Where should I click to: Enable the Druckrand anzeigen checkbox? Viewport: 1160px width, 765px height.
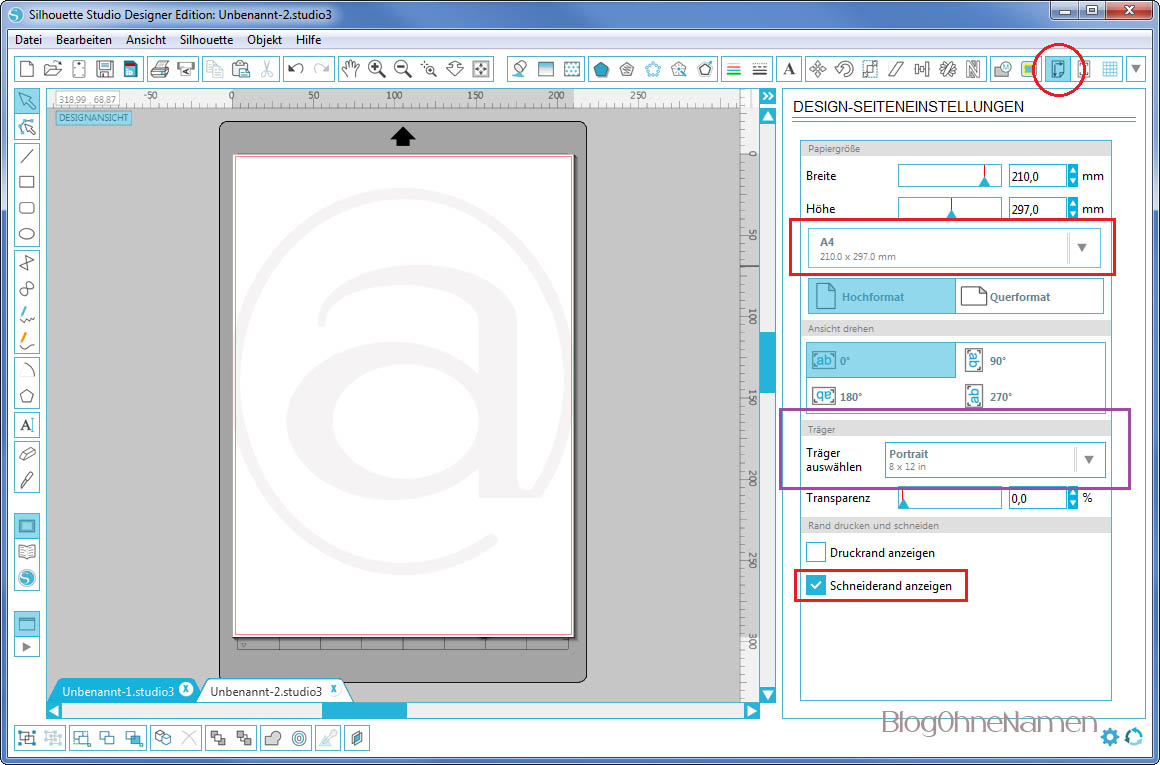(816, 552)
